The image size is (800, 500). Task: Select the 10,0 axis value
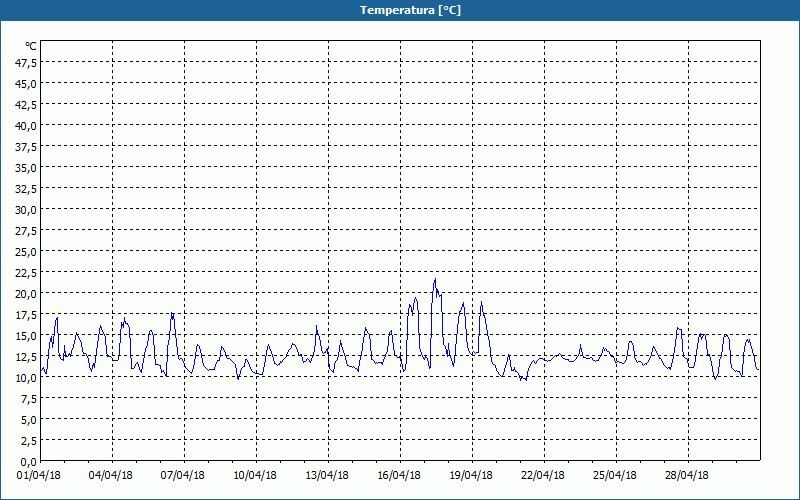(27, 378)
